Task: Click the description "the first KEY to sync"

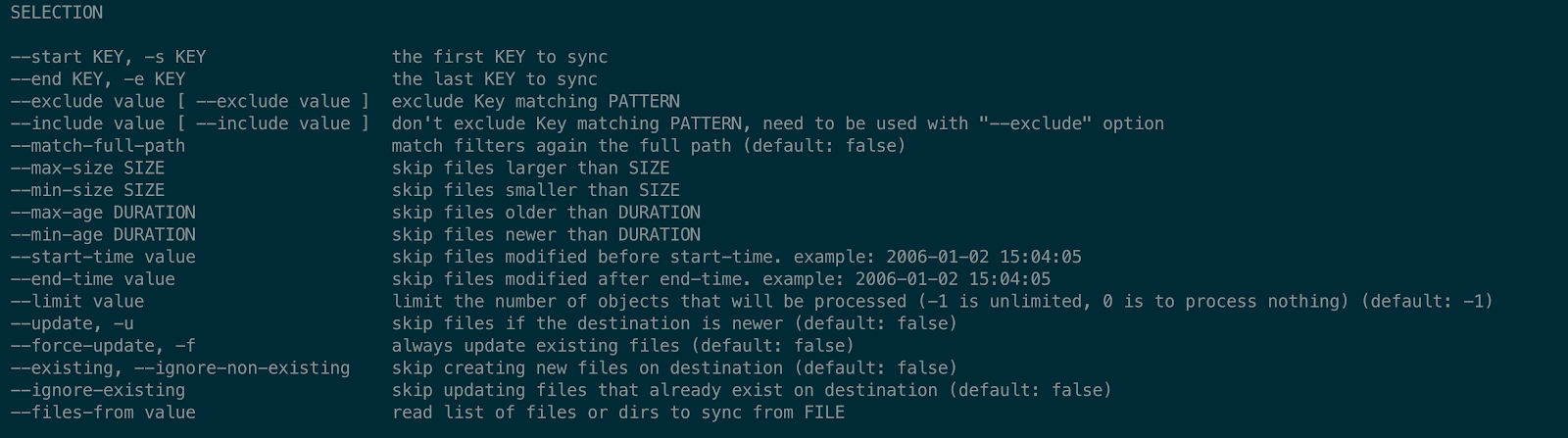Action: [x=500, y=57]
